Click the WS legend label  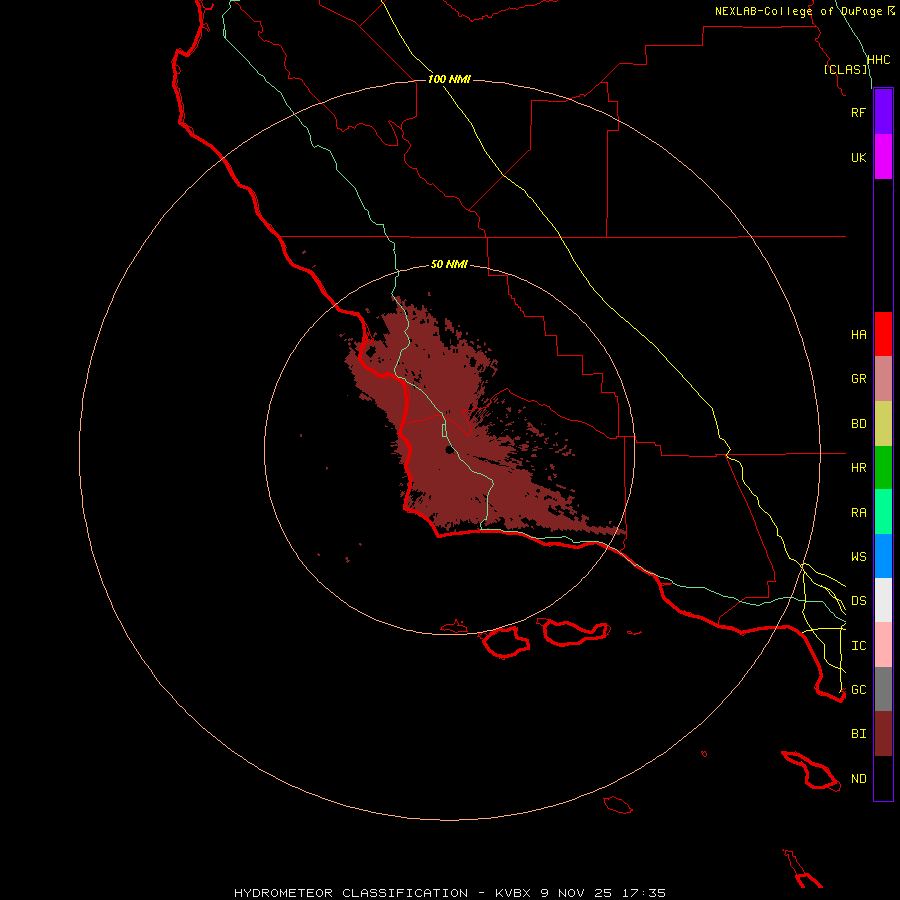pyautogui.click(x=858, y=557)
